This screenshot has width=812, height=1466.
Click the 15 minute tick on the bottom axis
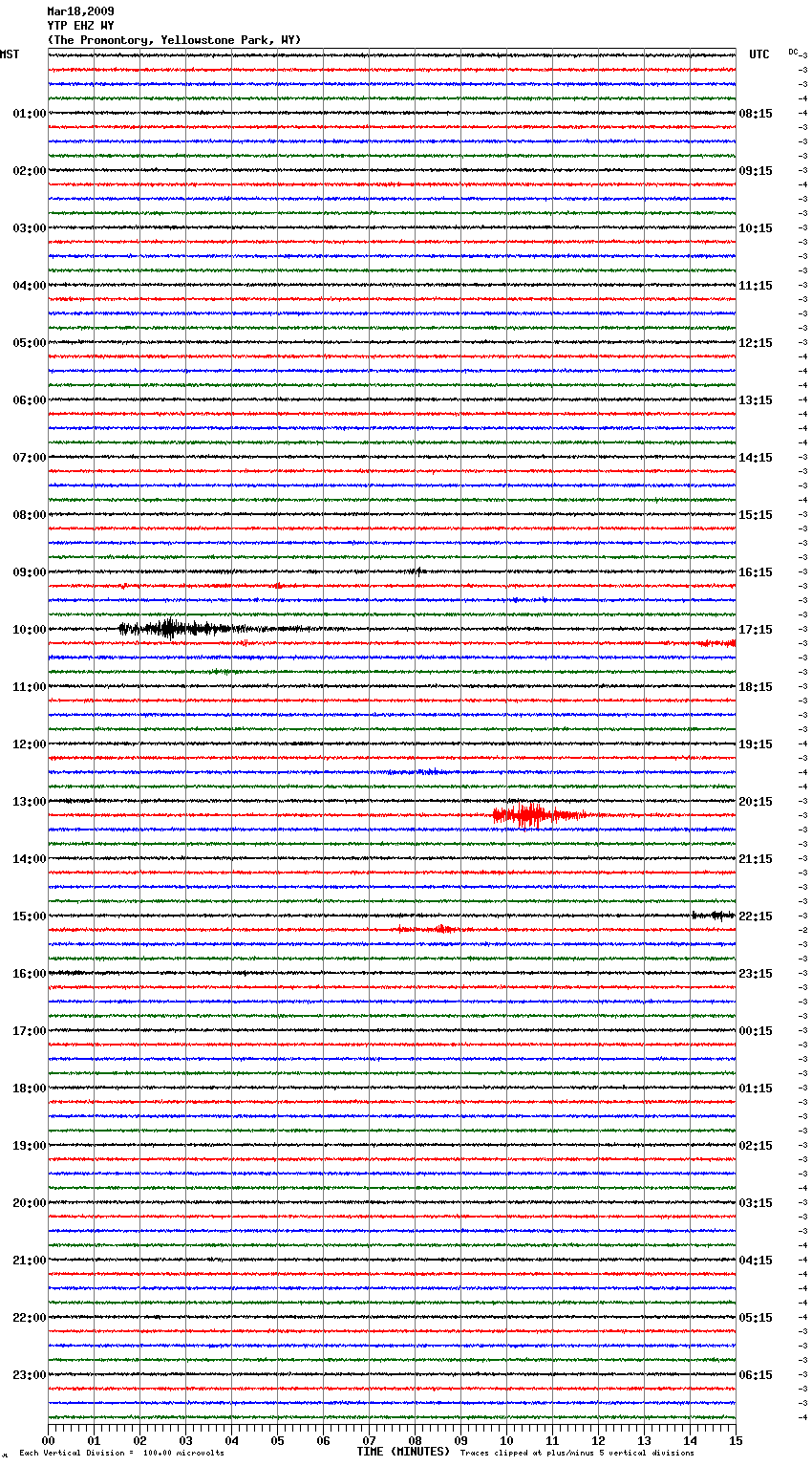point(736,1440)
